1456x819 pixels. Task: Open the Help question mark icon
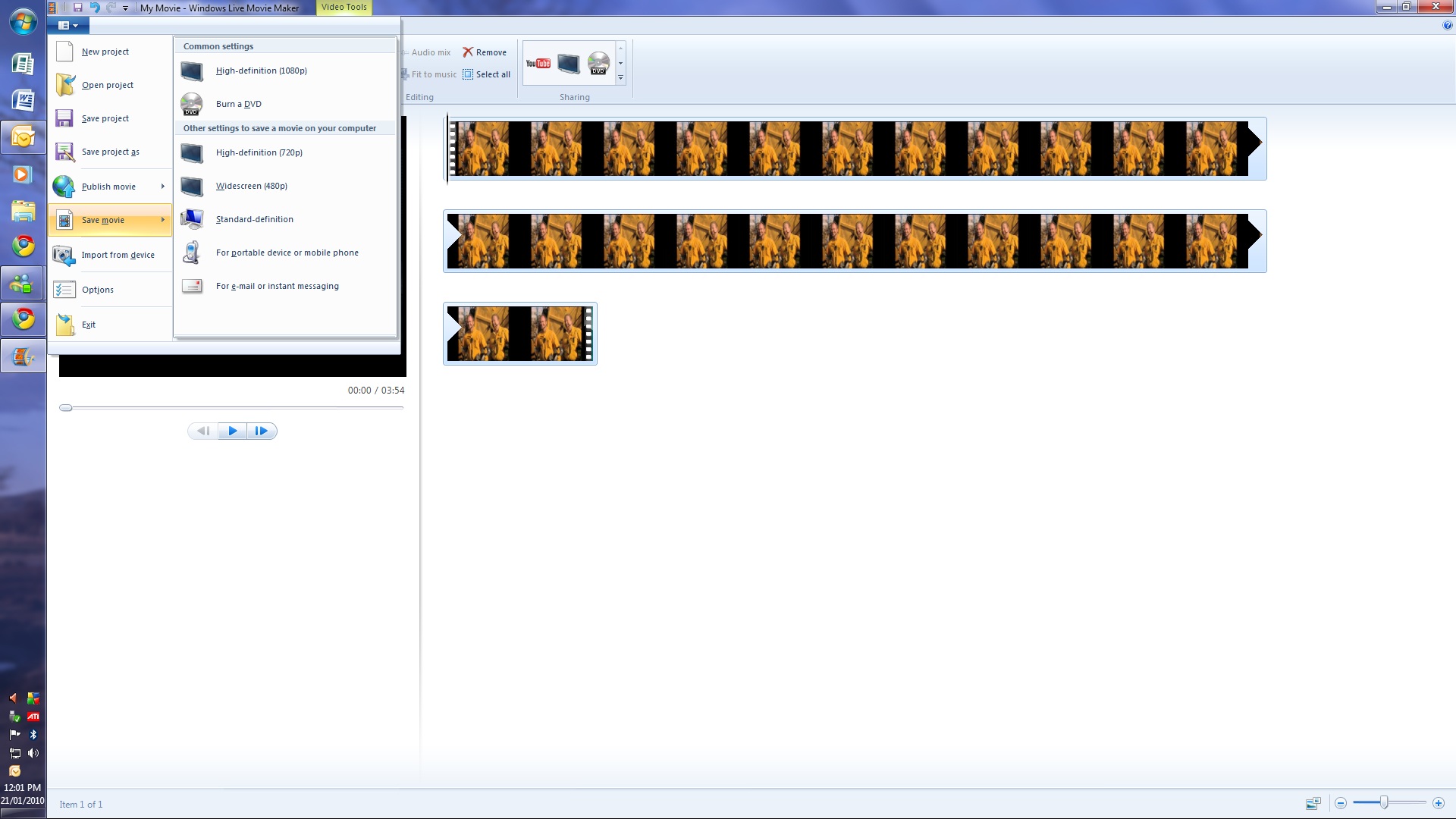point(1447,25)
